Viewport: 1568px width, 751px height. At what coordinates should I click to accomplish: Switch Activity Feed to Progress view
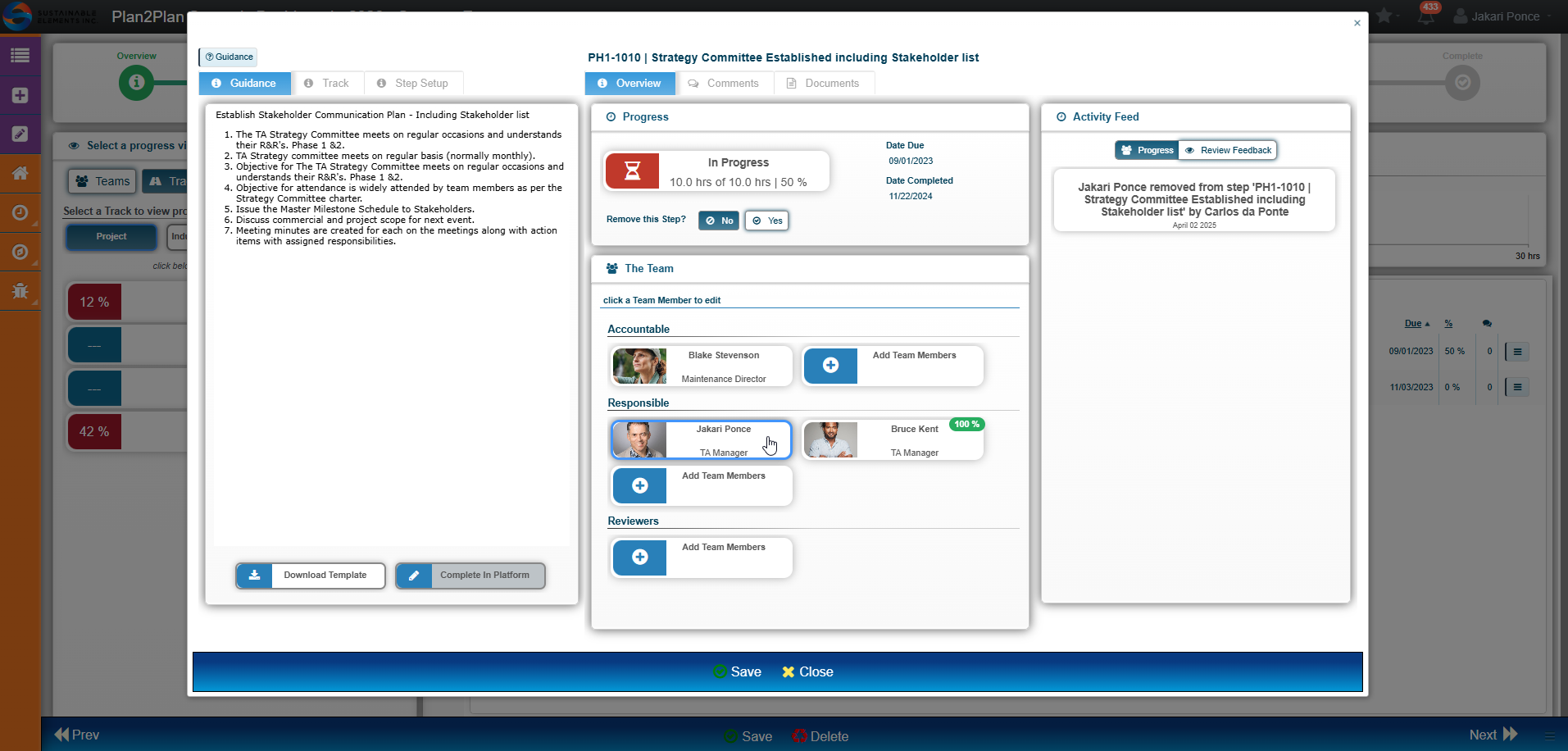tap(1147, 150)
